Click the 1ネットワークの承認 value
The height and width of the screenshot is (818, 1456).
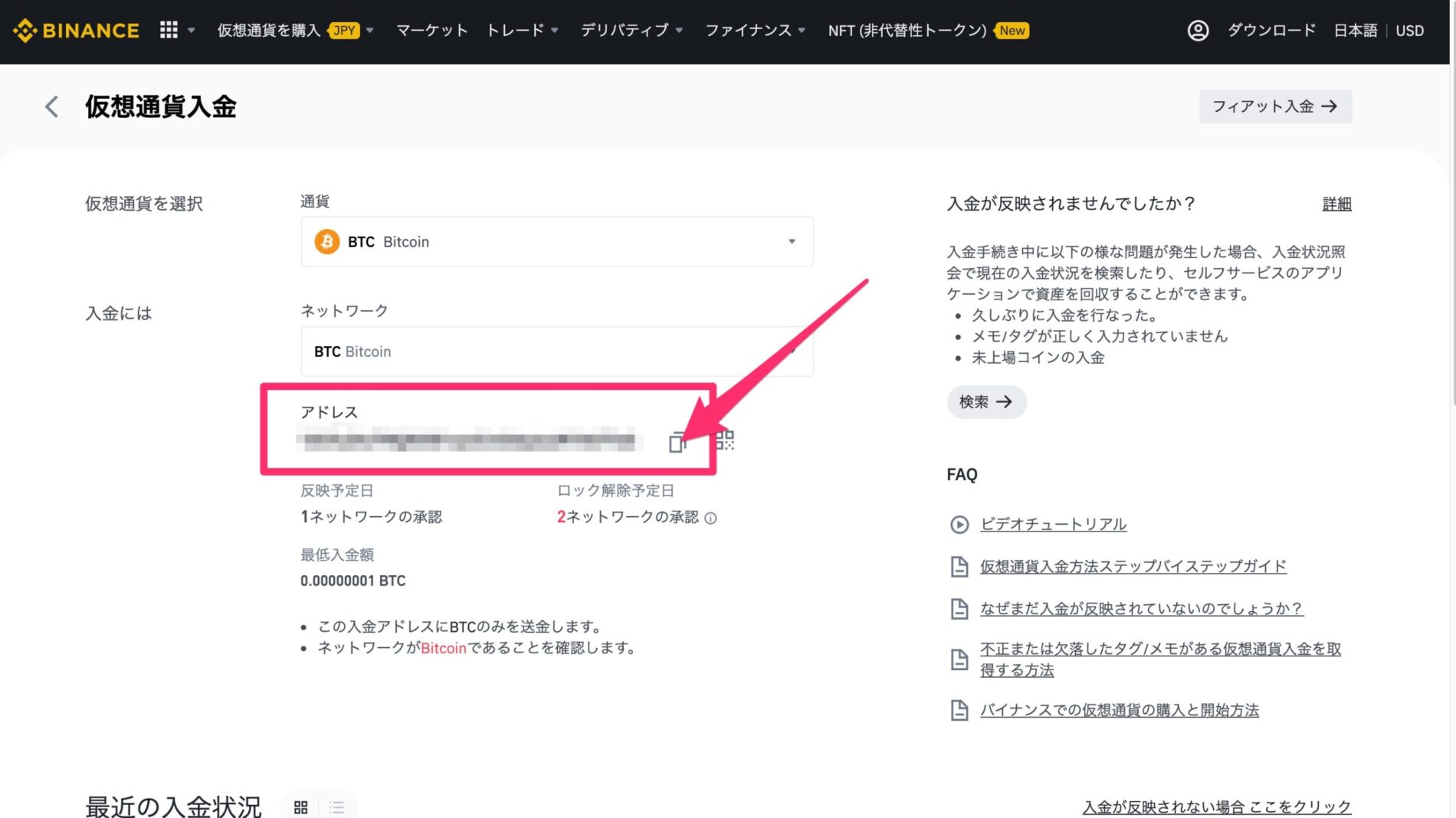point(371,517)
